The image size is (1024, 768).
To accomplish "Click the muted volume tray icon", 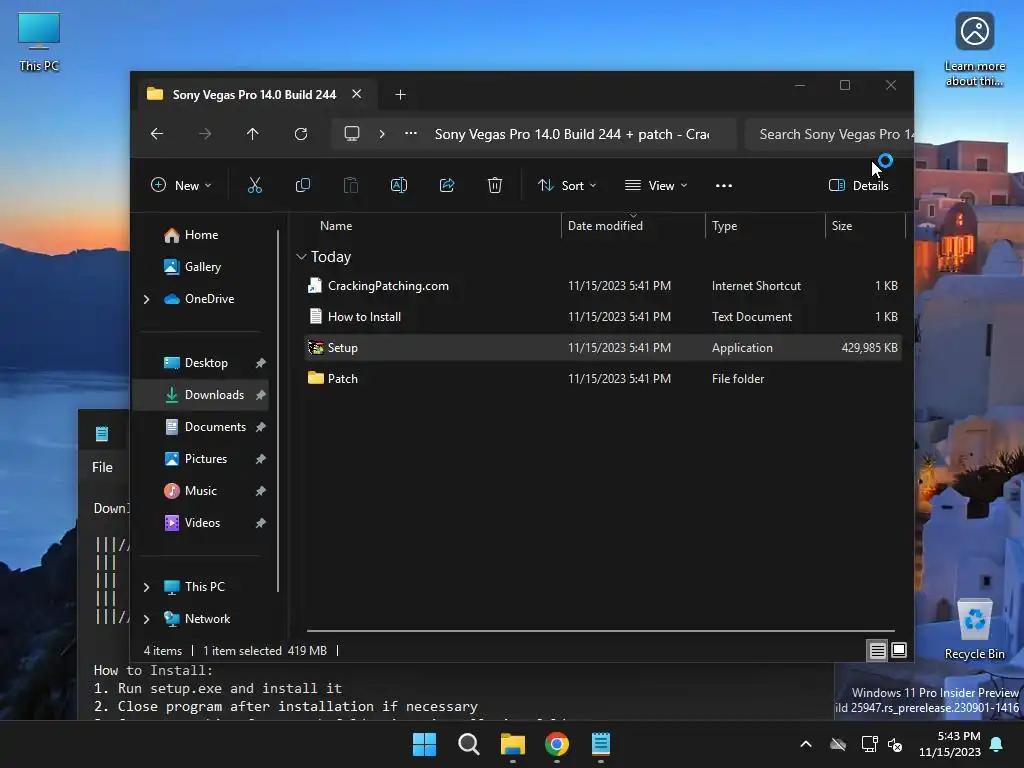I will click(895, 744).
